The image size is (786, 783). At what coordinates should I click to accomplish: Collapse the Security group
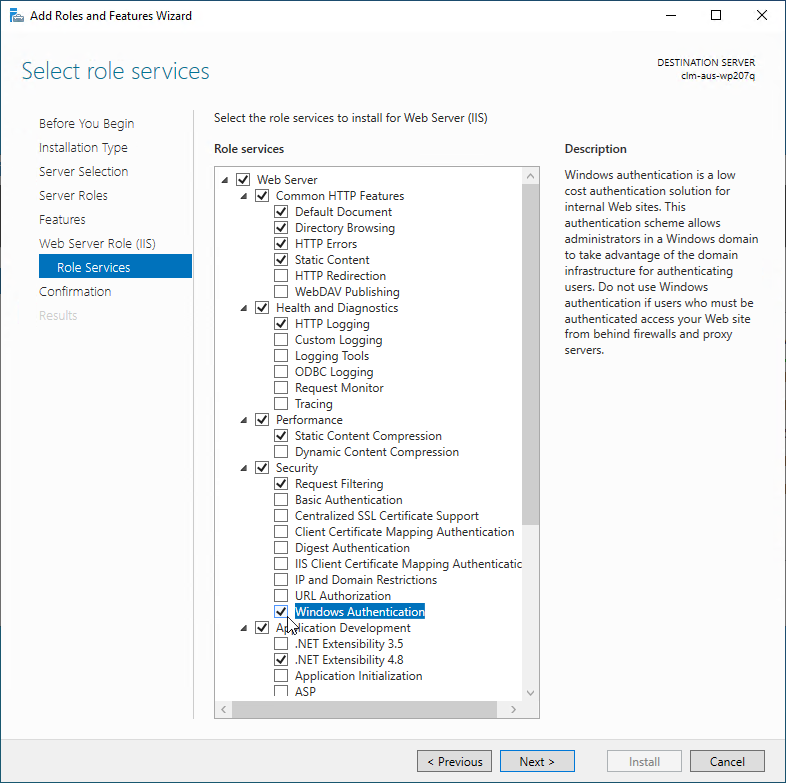244,468
